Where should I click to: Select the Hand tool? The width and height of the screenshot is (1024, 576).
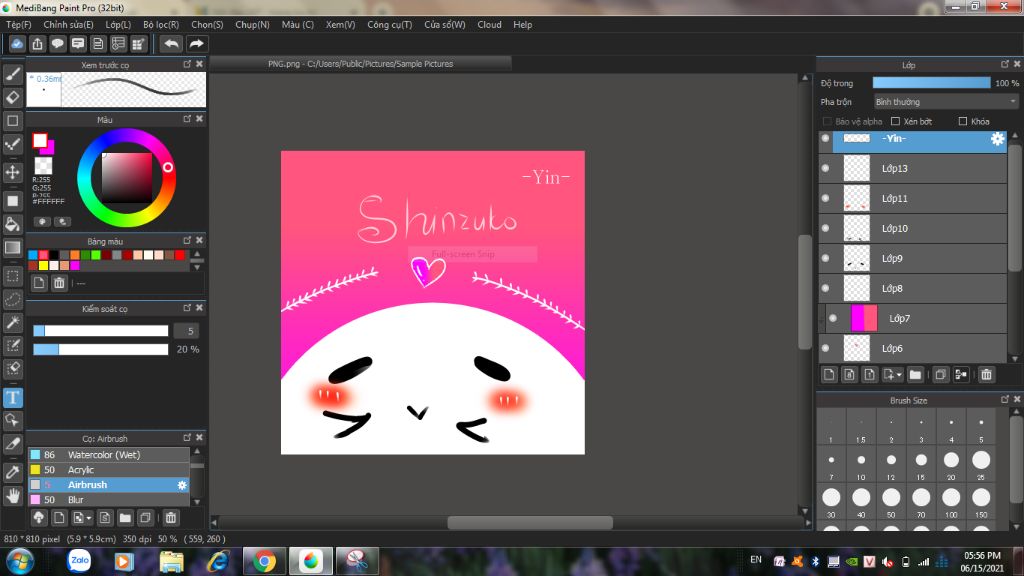point(12,496)
